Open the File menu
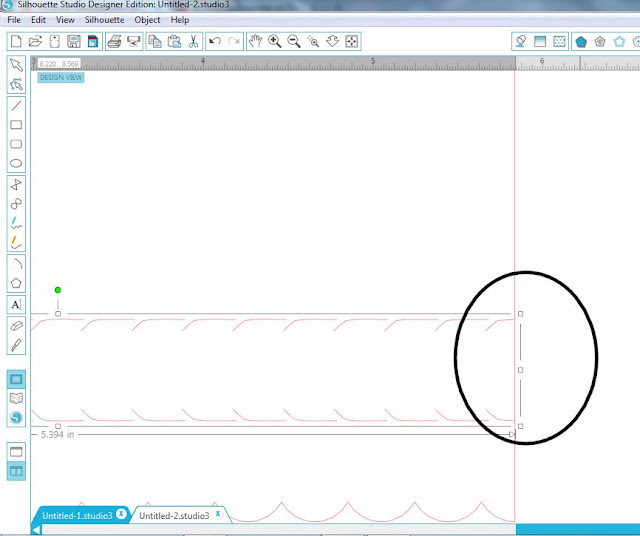 coord(14,20)
